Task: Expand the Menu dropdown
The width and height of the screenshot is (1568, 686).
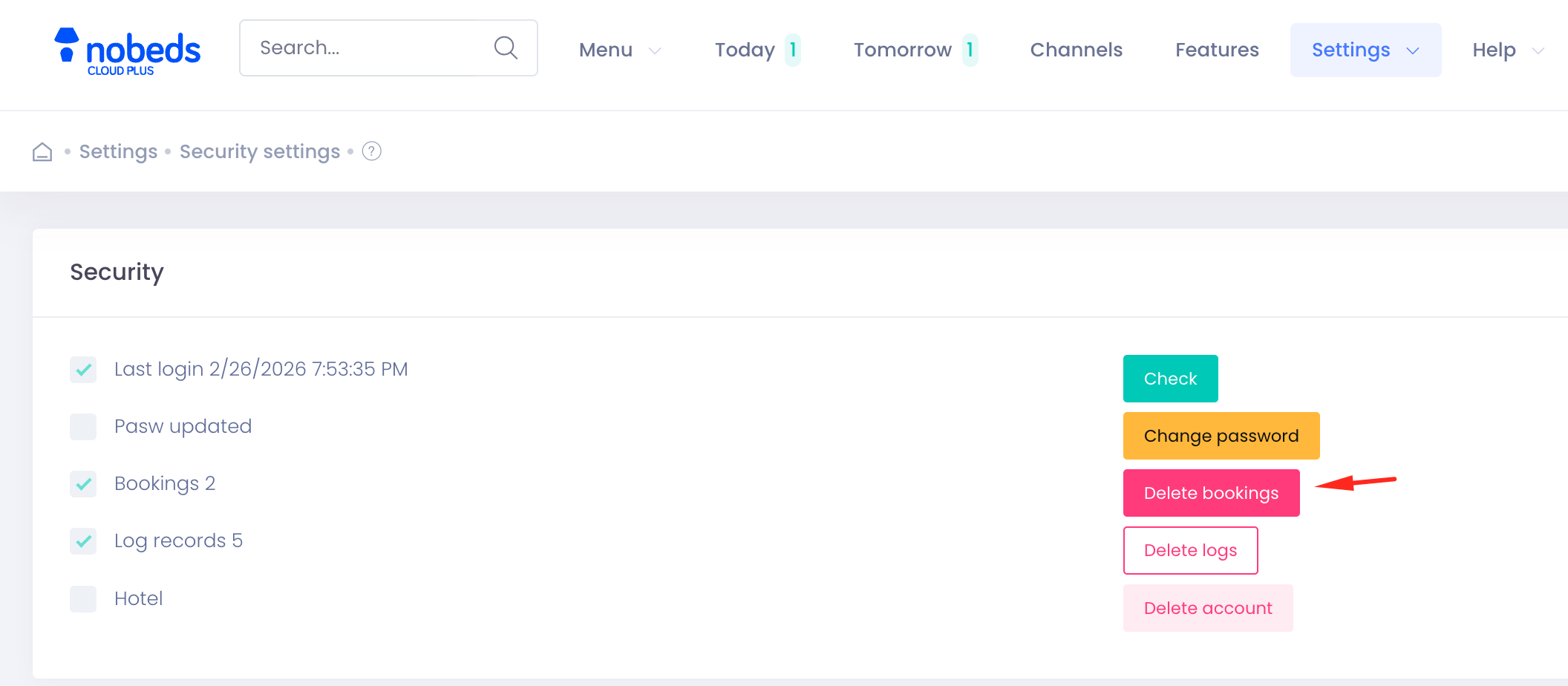Action: click(x=619, y=50)
